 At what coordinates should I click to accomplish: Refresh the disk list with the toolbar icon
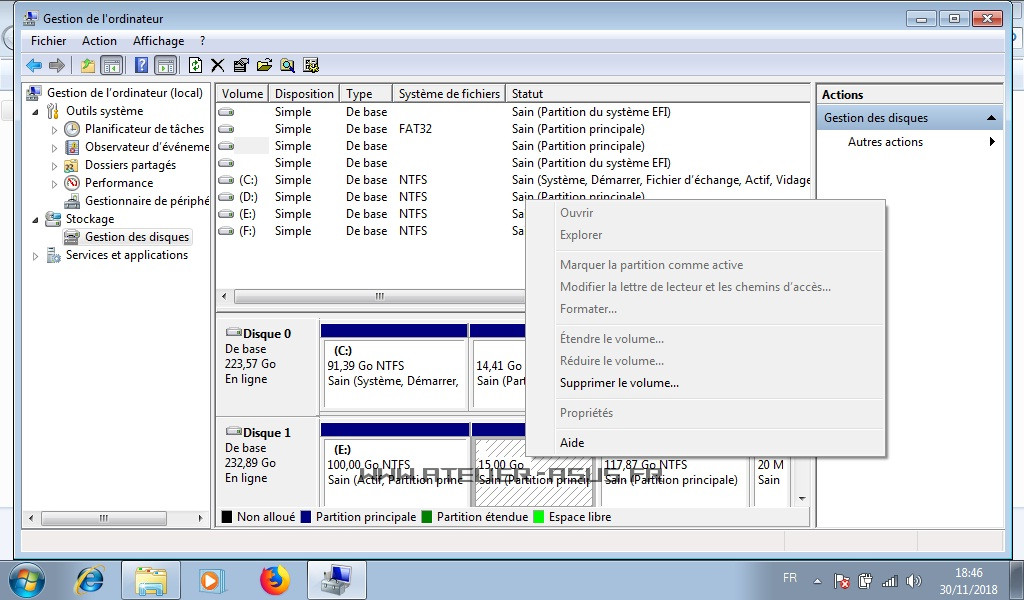click(x=195, y=65)
